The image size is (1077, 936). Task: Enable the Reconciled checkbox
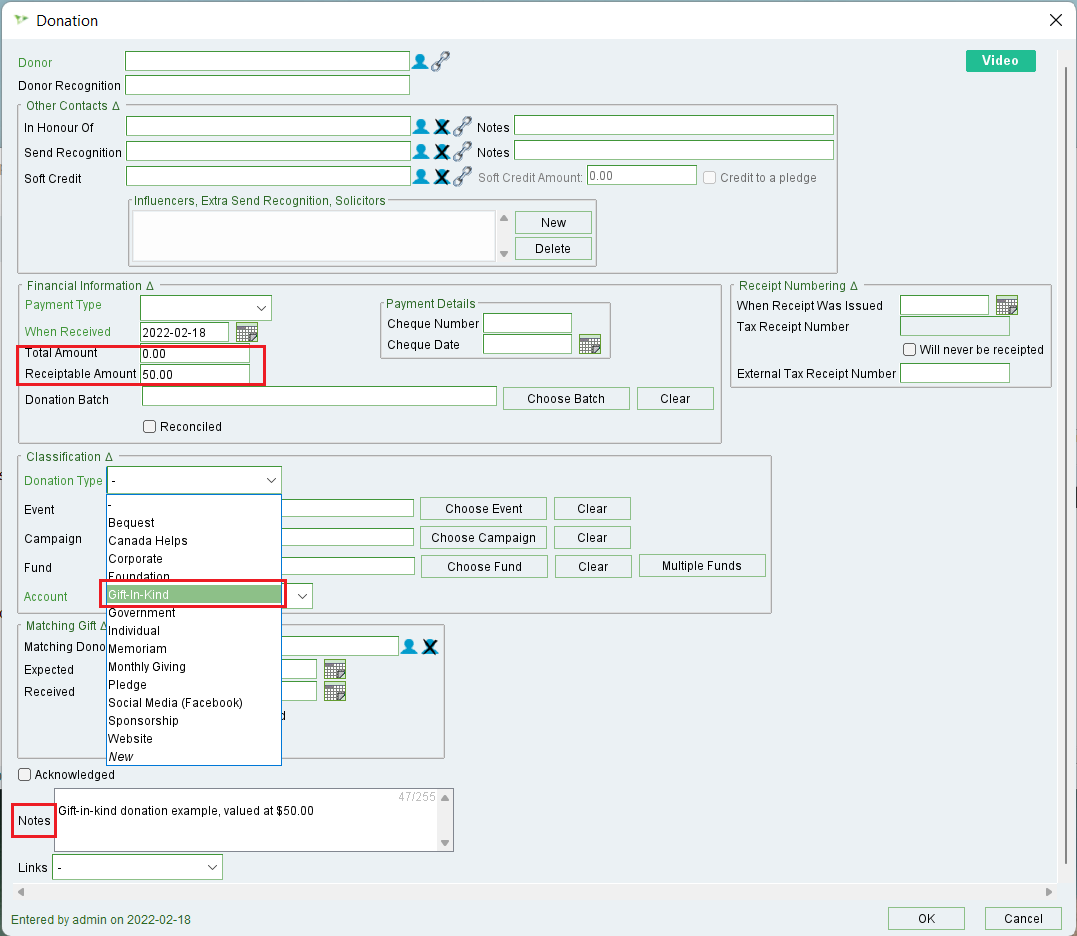click(x=150, y=427)
